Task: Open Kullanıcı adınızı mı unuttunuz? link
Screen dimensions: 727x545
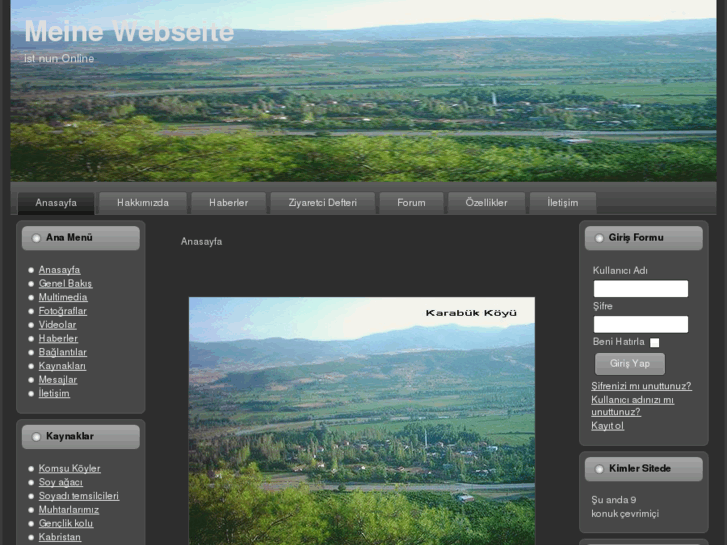Action: (632, 406)
